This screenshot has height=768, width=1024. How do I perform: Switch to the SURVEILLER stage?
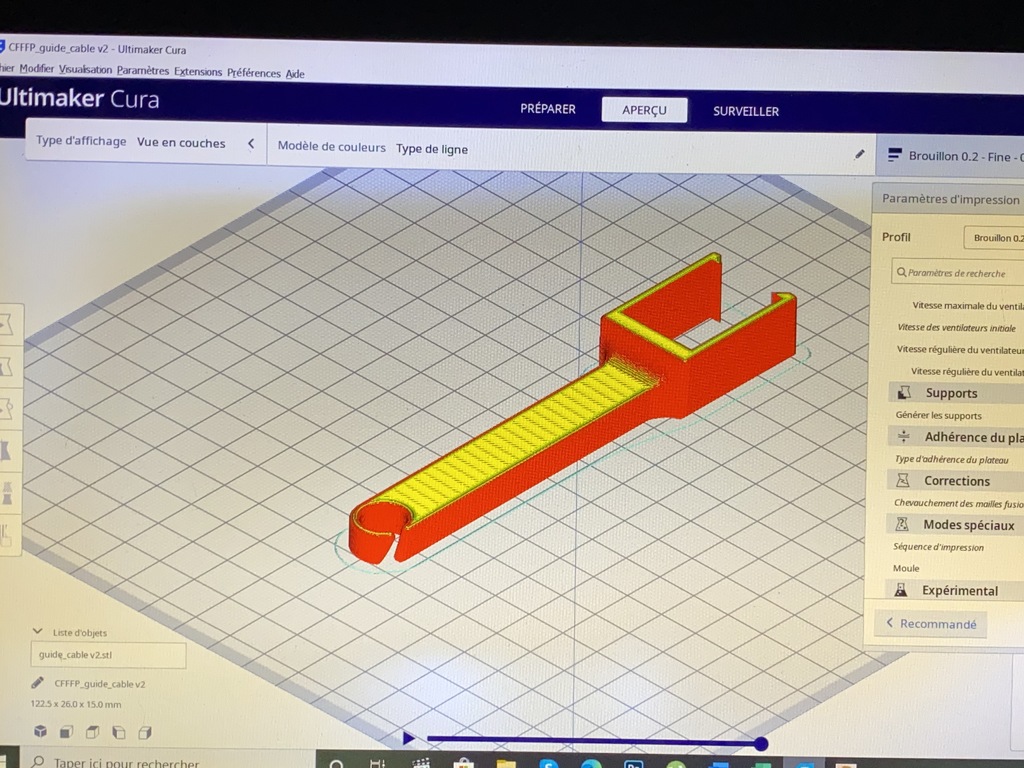click(746, 111)
